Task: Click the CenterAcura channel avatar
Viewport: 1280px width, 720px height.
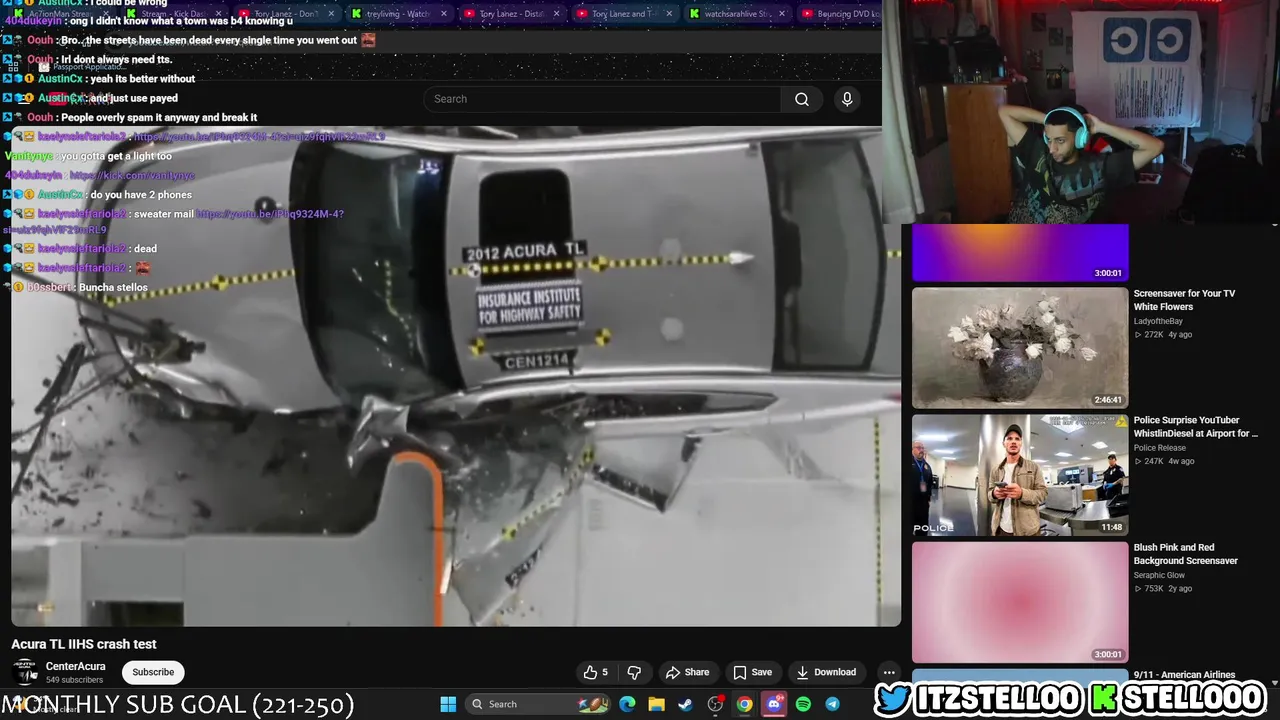Action: click(x=25, y=672)
